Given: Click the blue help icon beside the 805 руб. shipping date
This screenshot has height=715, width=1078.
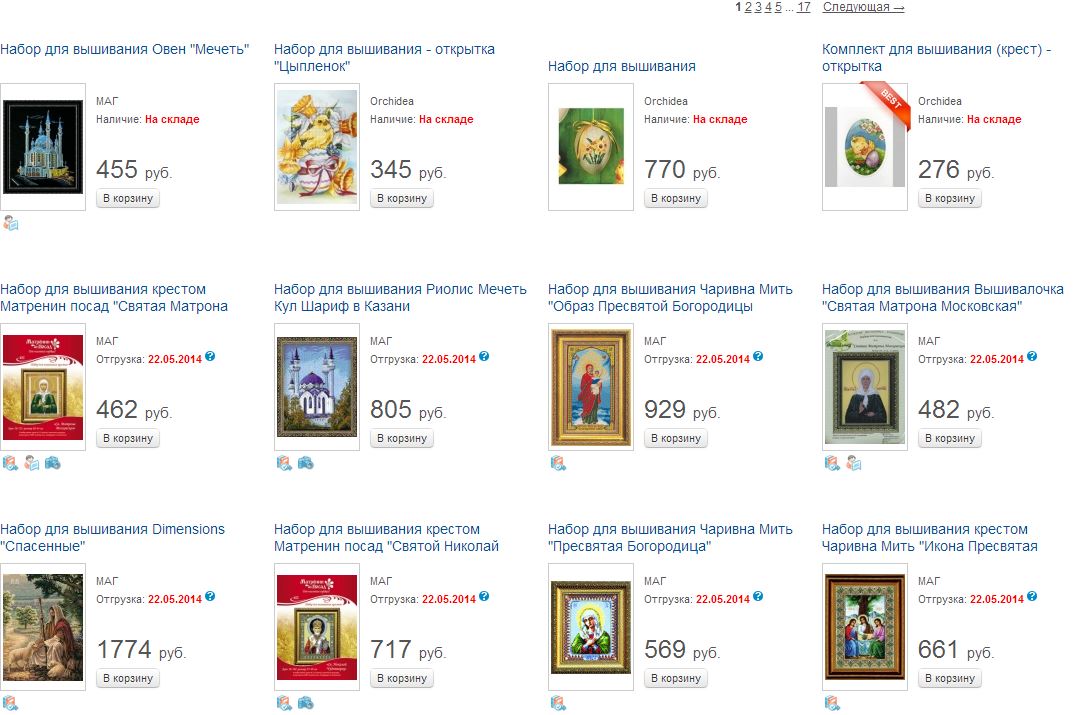Looking at the screenshot, I should 485,357.
